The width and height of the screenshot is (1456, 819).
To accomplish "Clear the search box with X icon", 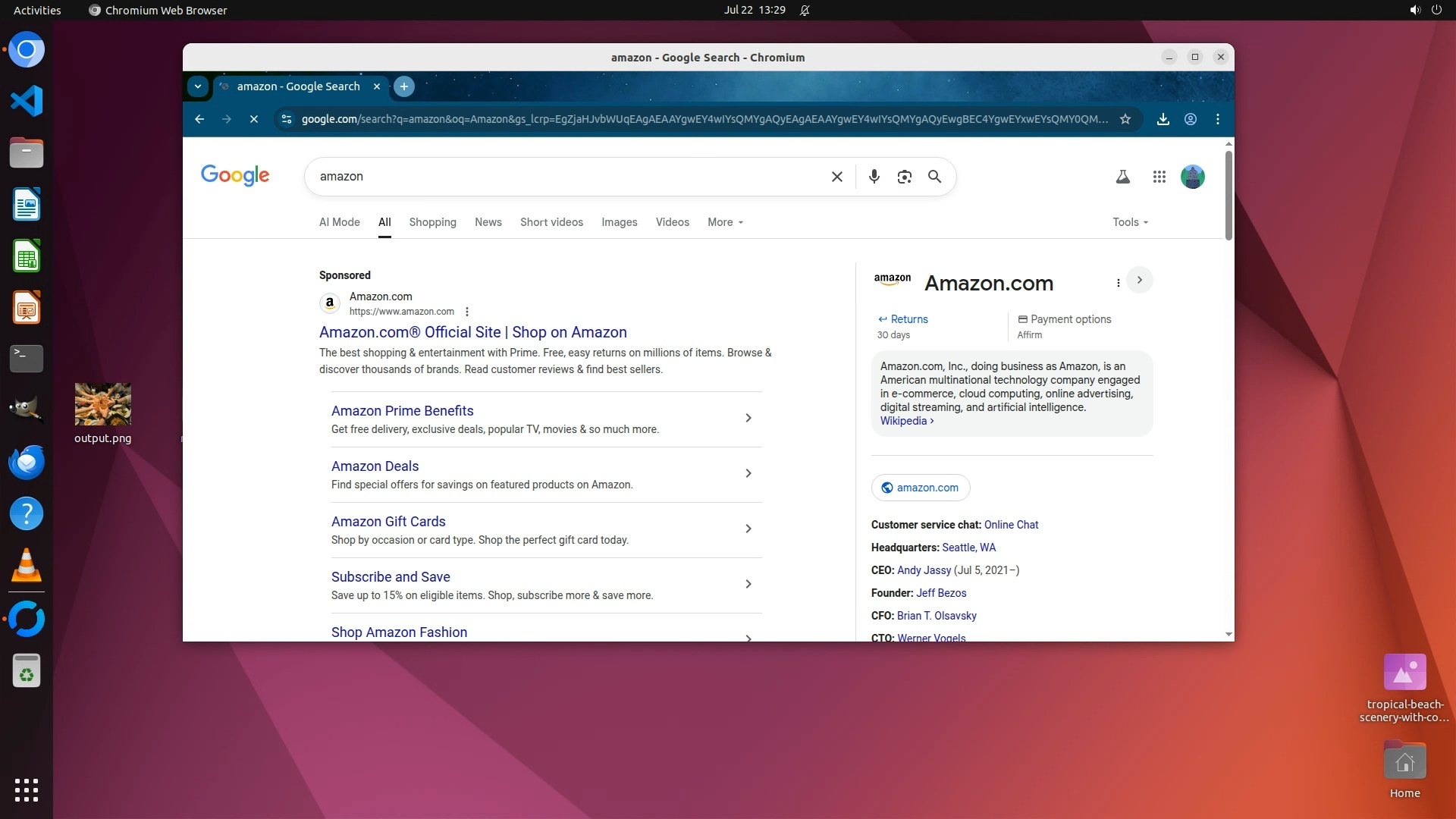I will tap(837, 177).
